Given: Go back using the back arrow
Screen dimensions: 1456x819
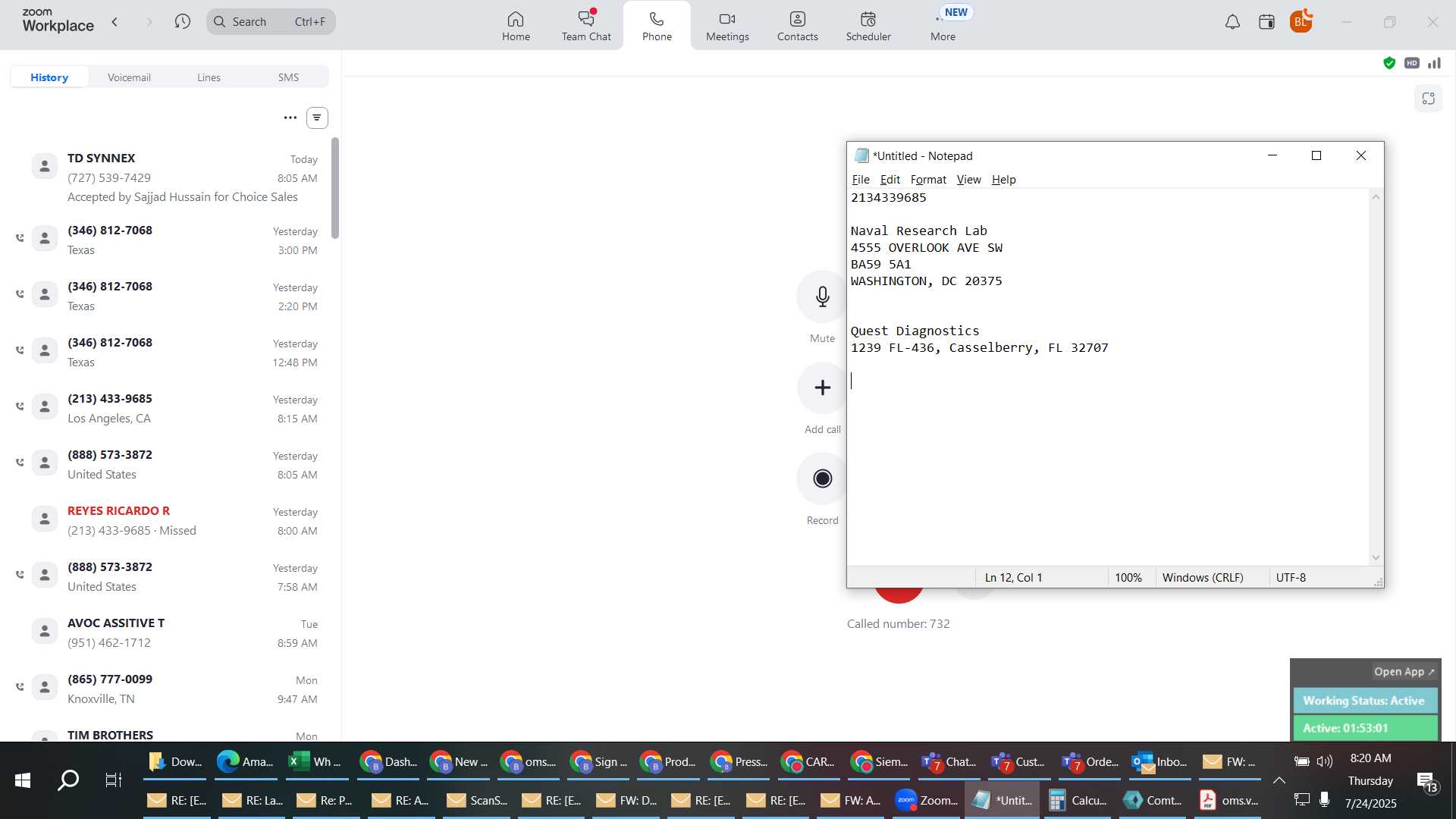Looking at the screenshot, I should pyautogui.click(x=115, y=22).
